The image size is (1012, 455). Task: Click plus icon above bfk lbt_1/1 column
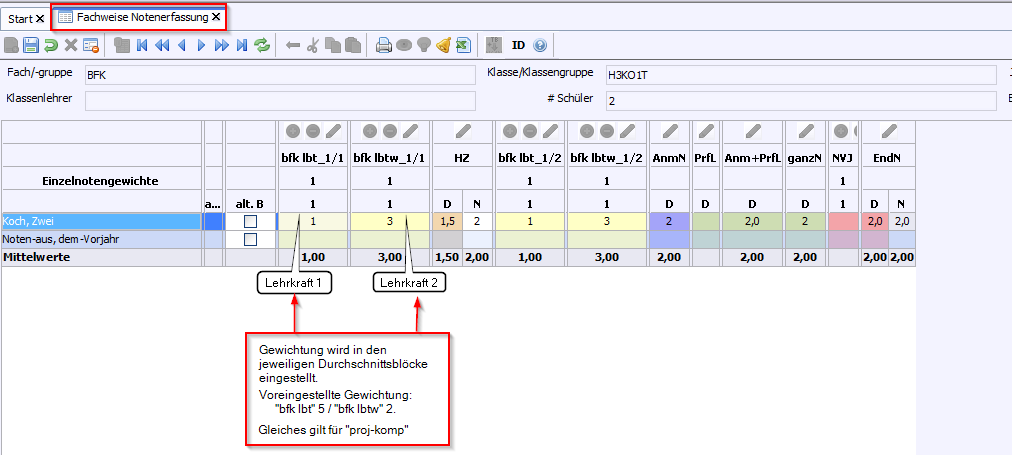click(294, 131)
